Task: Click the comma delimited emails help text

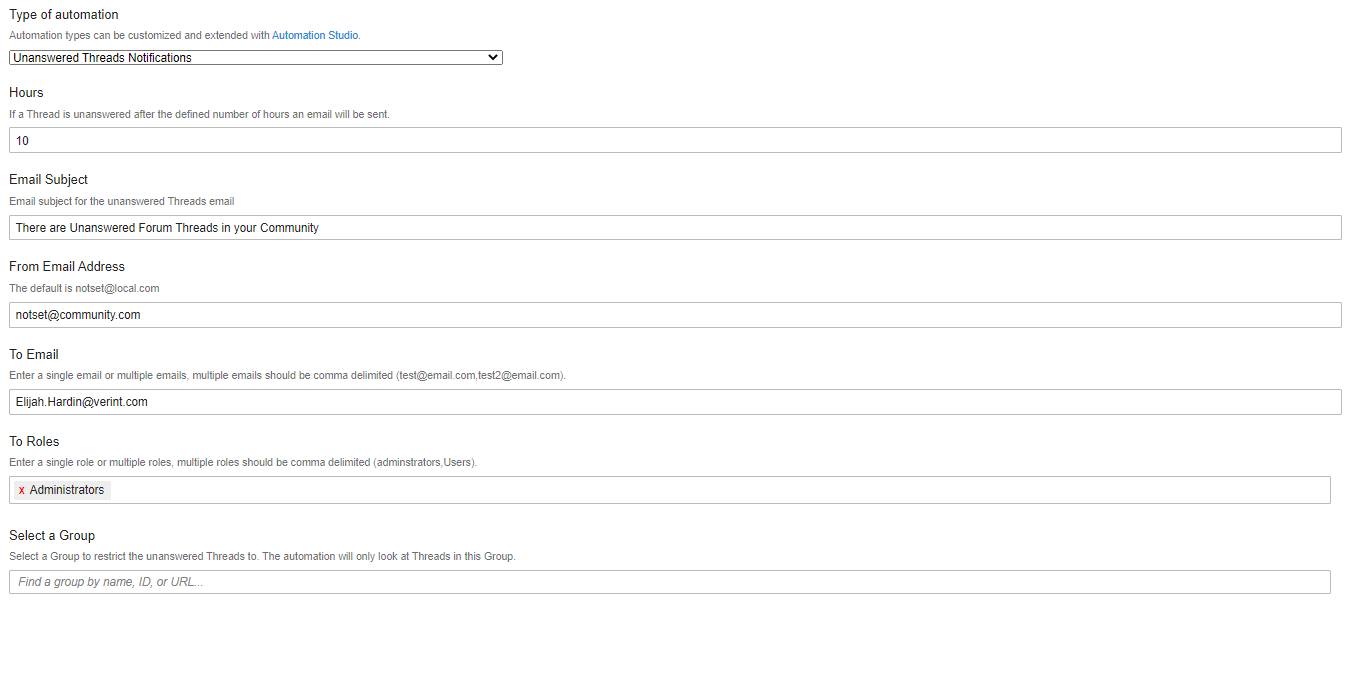Action: 288,375
